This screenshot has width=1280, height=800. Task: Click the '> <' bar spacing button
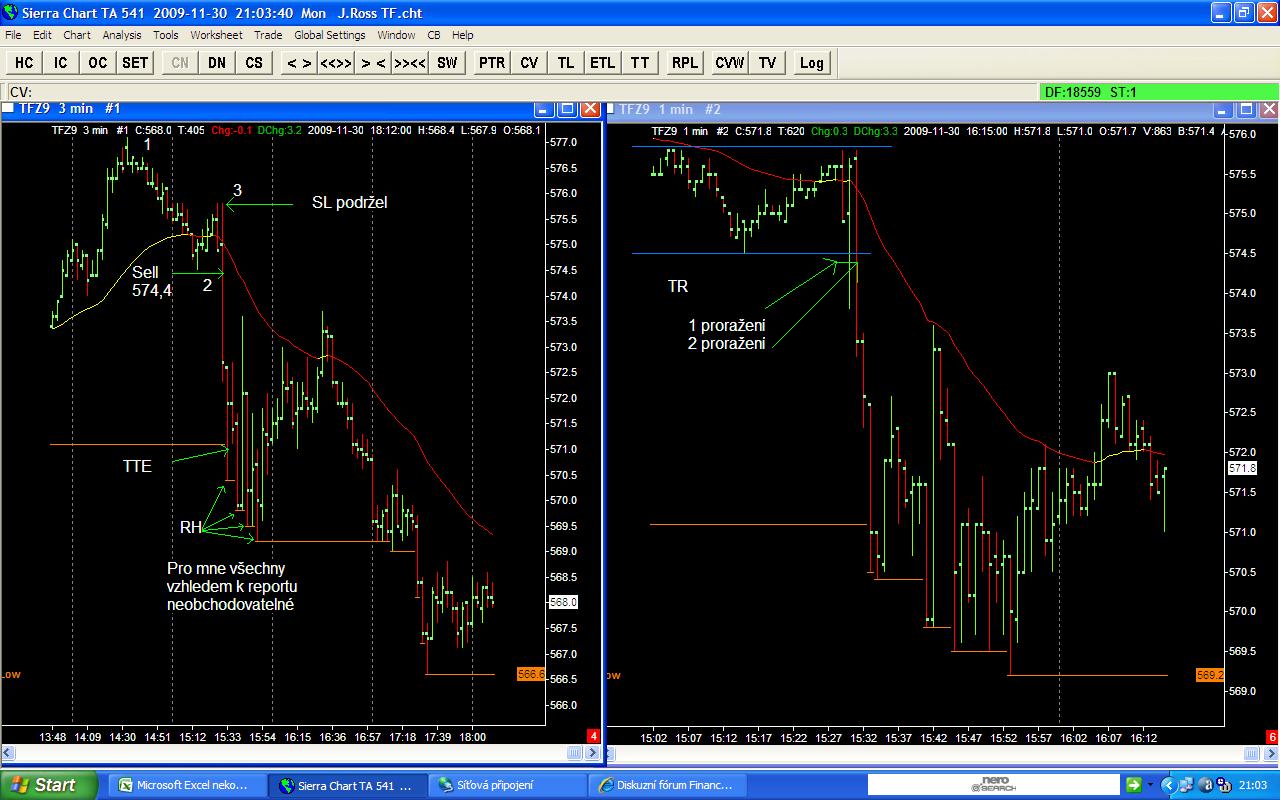(x=373, y=63)
